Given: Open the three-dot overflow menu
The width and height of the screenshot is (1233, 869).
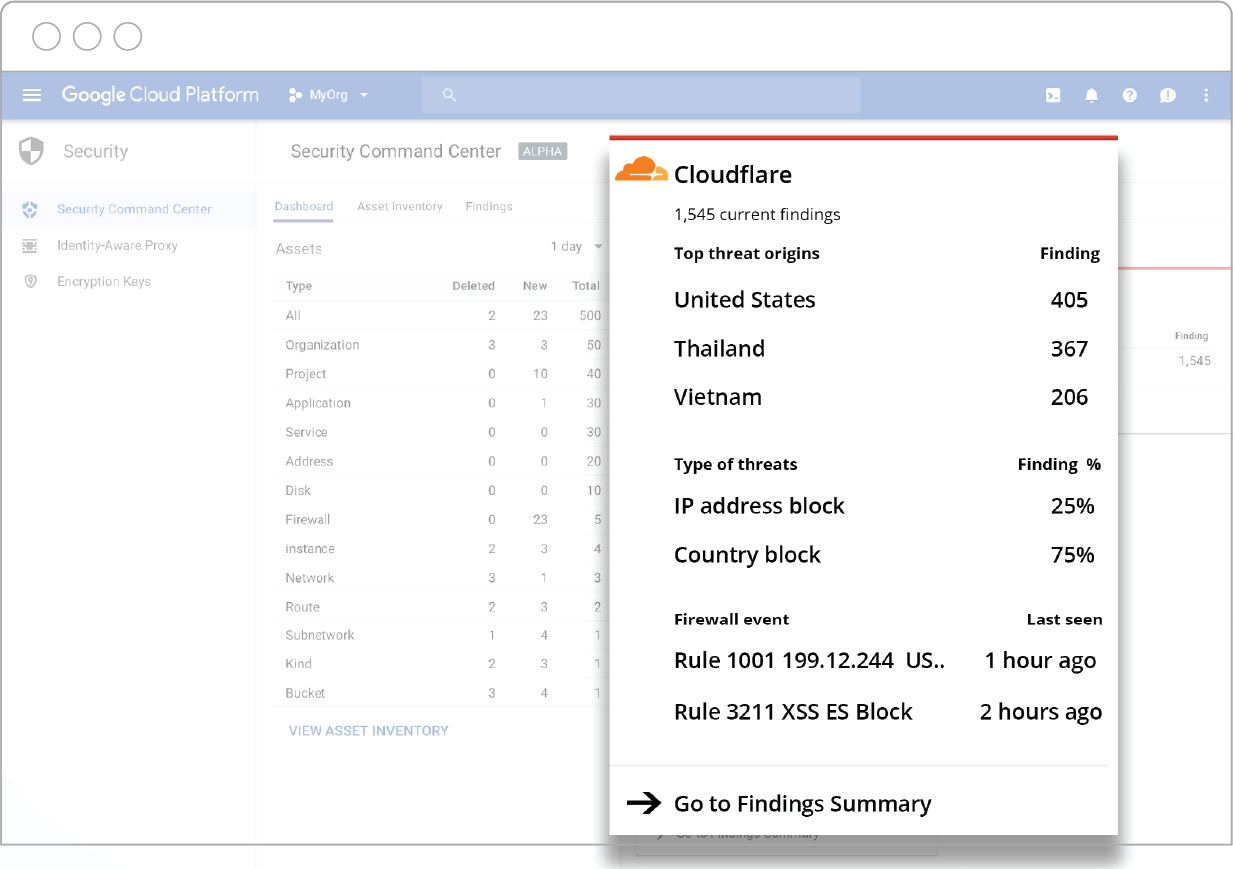Looking at the screenshot, I should coord(1206,95).
